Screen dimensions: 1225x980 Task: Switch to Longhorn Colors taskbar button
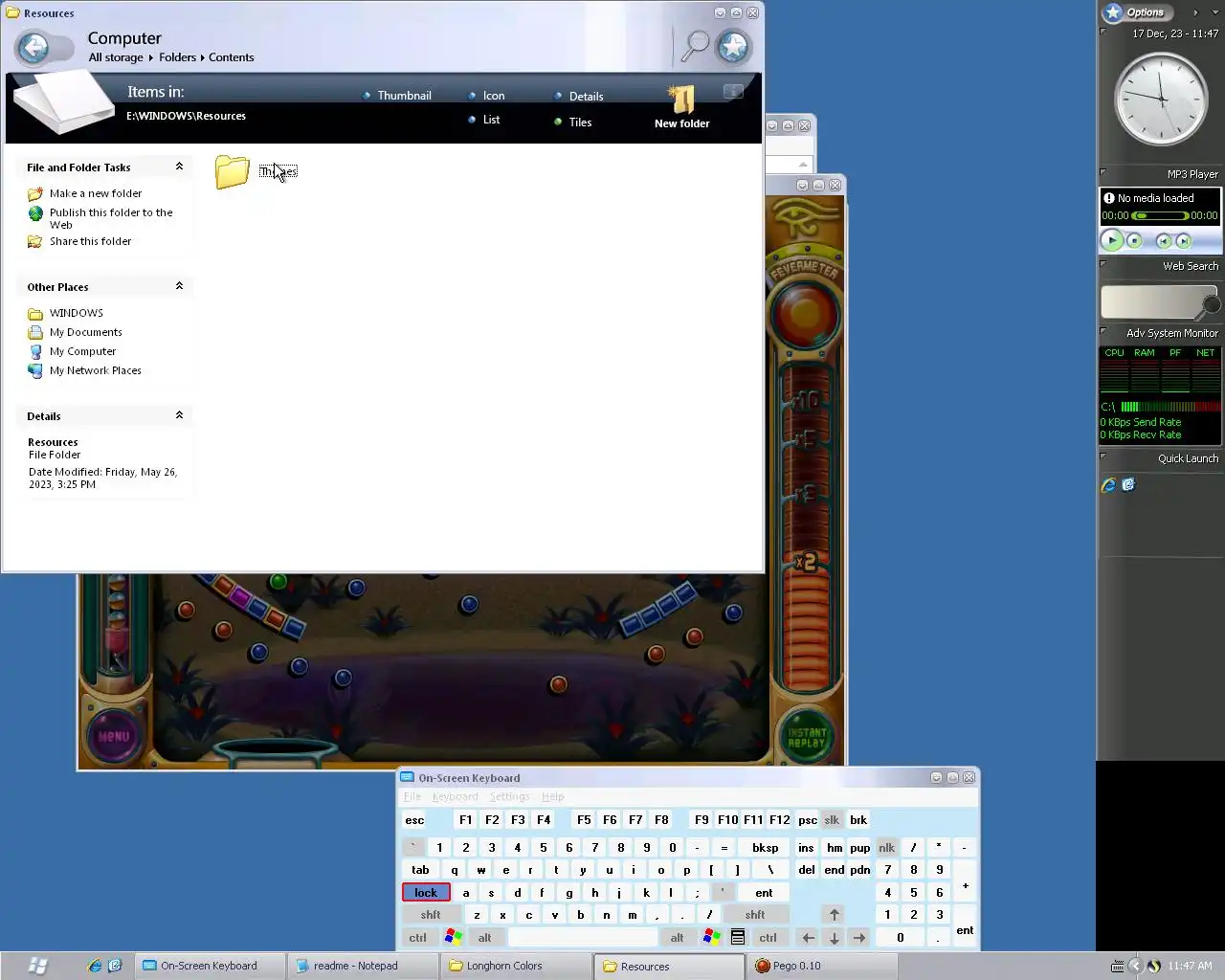point(516,966)
